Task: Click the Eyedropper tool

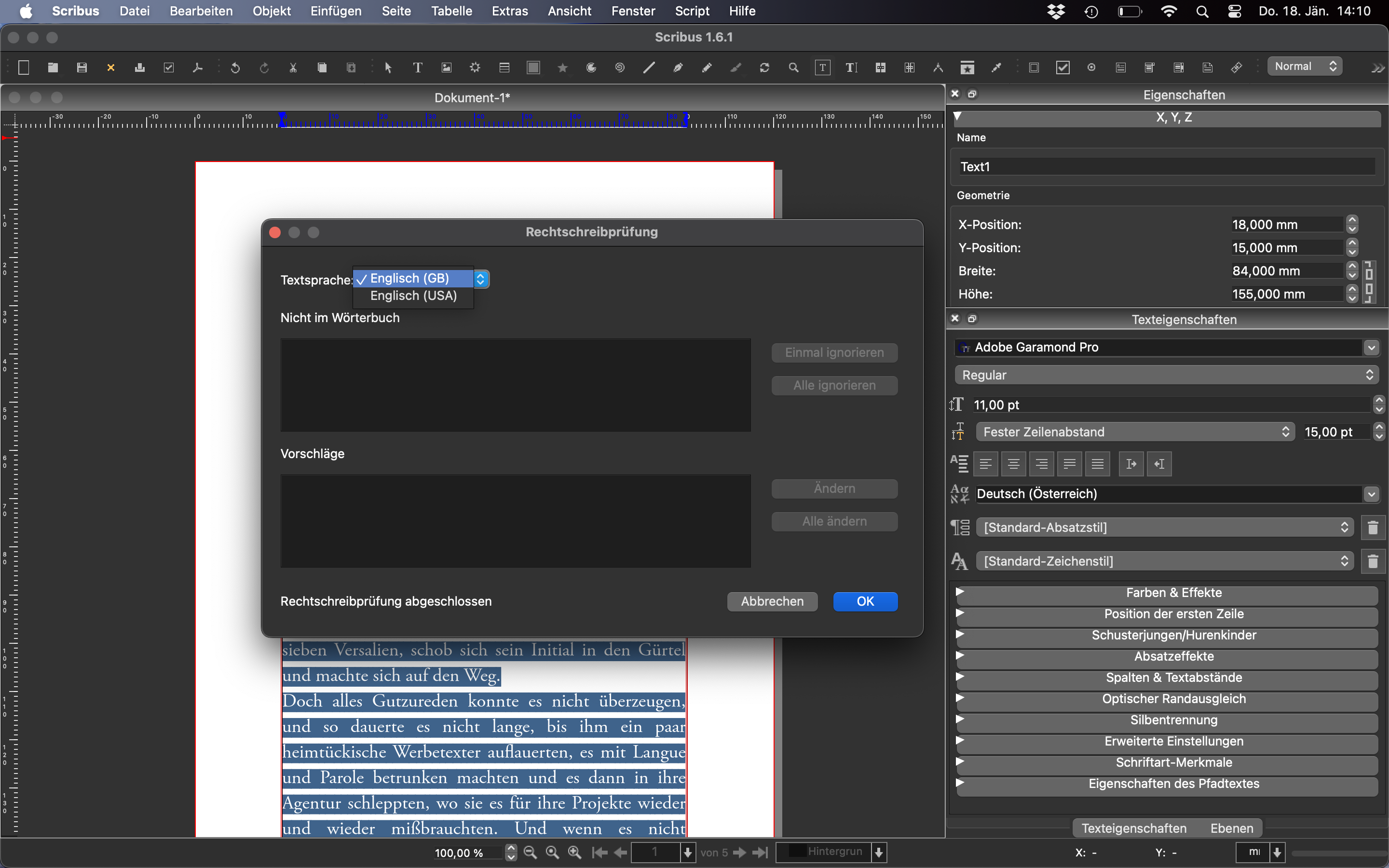Action: [x=996, y=68]
